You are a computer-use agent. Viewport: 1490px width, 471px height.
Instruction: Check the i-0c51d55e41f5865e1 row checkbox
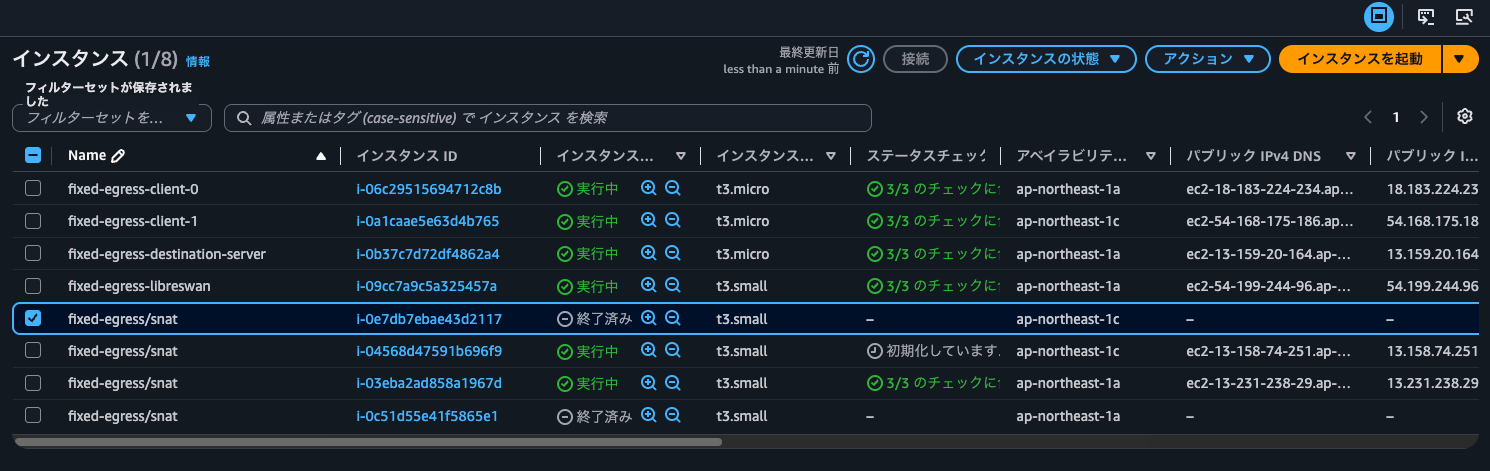[33, 415]
